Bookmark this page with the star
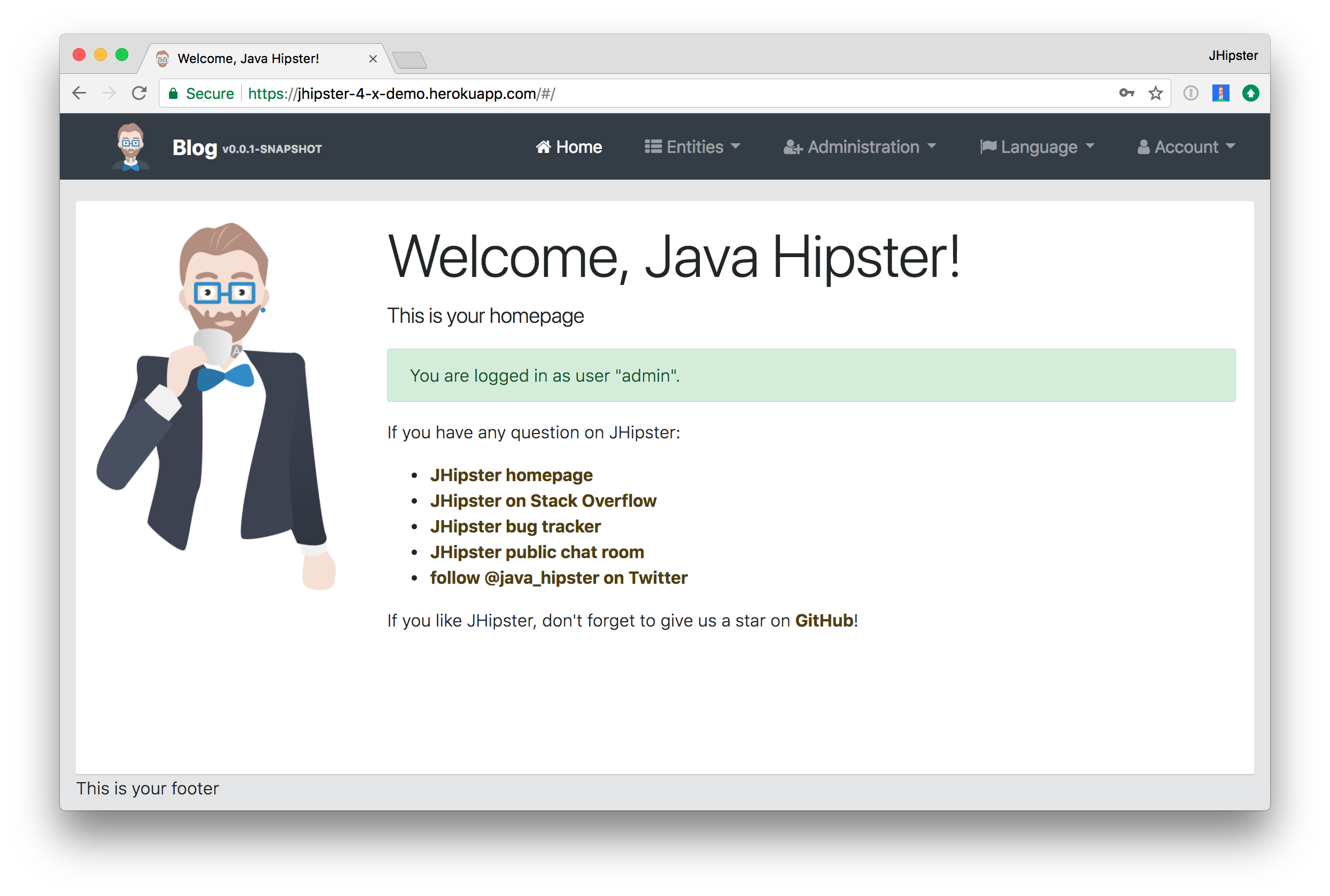The height and width of the screenshot is (896, 1330). click(1155, 93)
